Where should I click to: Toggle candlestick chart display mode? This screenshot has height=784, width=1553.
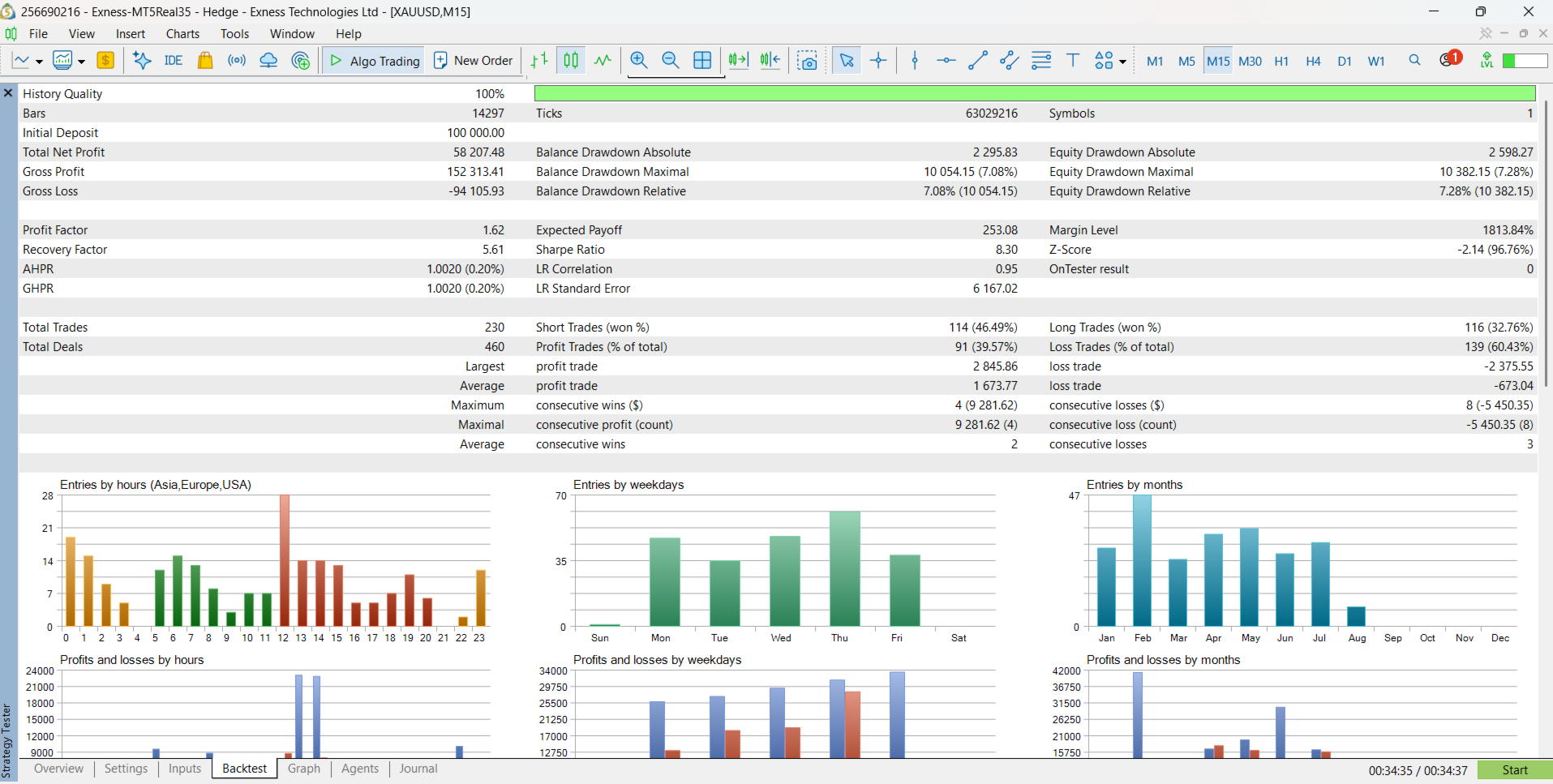pyautogui.click(x=571, y=61)
